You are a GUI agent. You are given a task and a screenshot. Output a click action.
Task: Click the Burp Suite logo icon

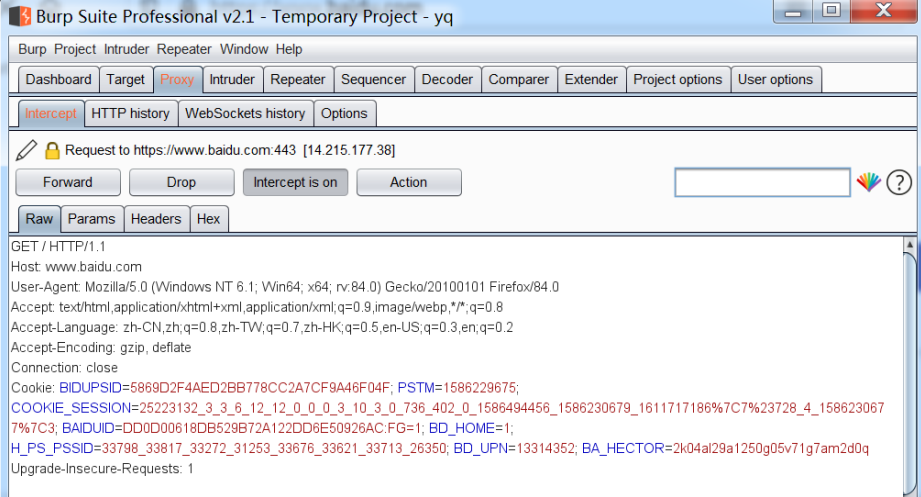(19, 16)
